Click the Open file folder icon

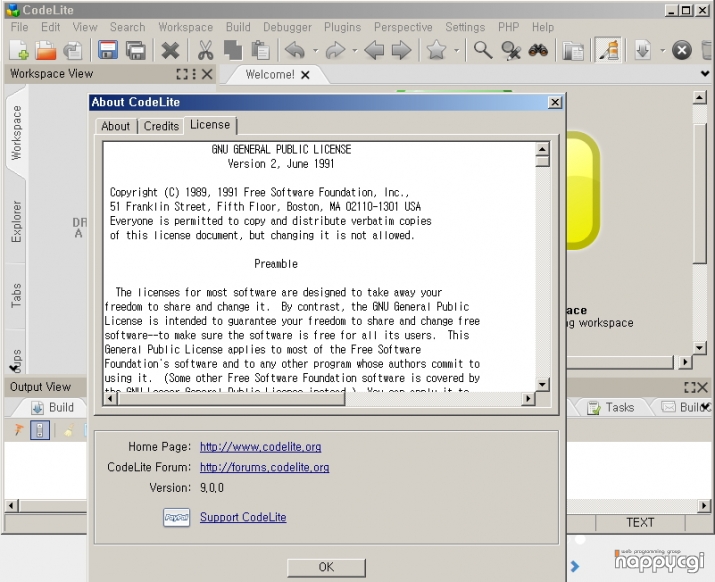click(46, 50)
